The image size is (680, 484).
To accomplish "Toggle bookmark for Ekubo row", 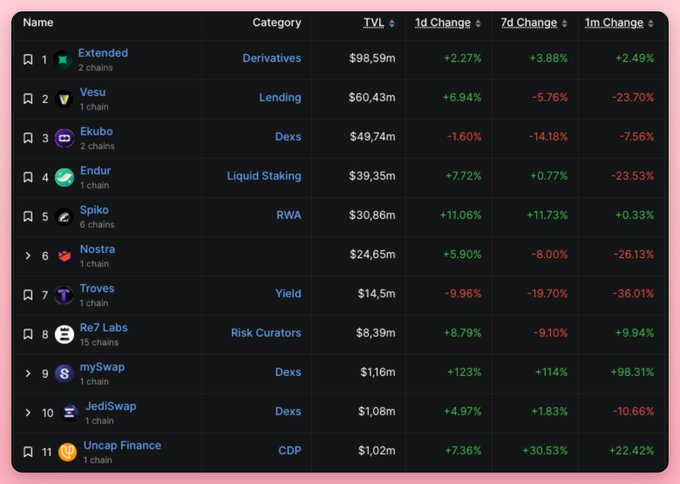I will 28,138.
